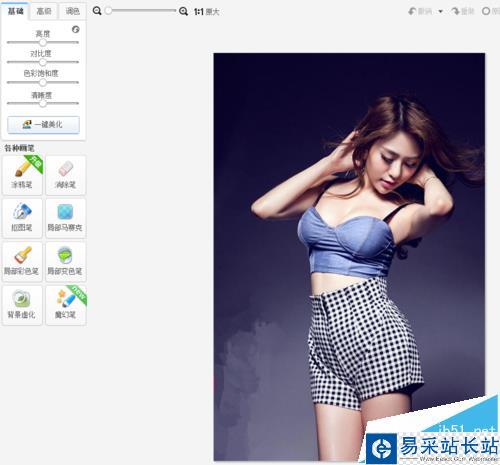Apply 一键美化 one-click beautify
The height and width of the screenshot is (465, 500).
click(43, 125)
